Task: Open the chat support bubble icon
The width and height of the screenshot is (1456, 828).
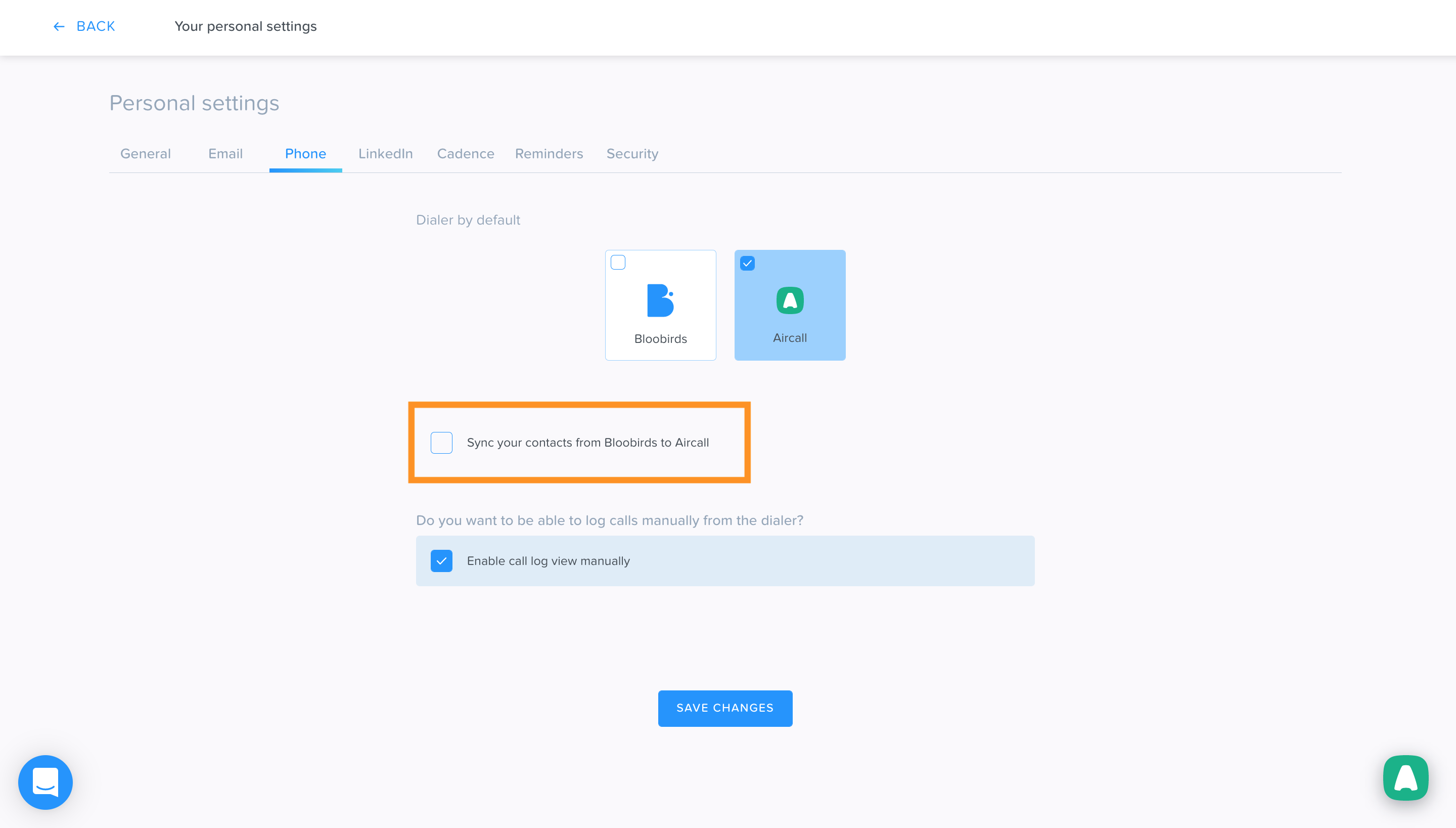Action: pos(45,782)
